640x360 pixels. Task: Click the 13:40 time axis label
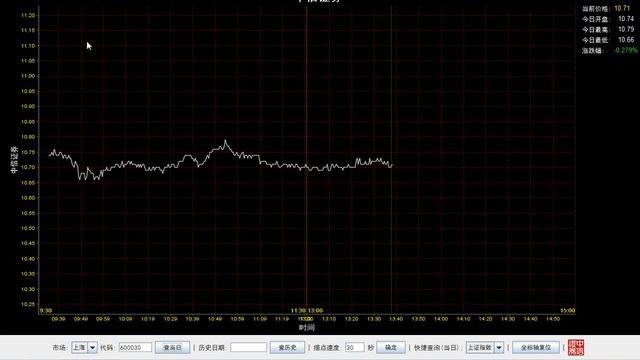(x=396, y=319)
